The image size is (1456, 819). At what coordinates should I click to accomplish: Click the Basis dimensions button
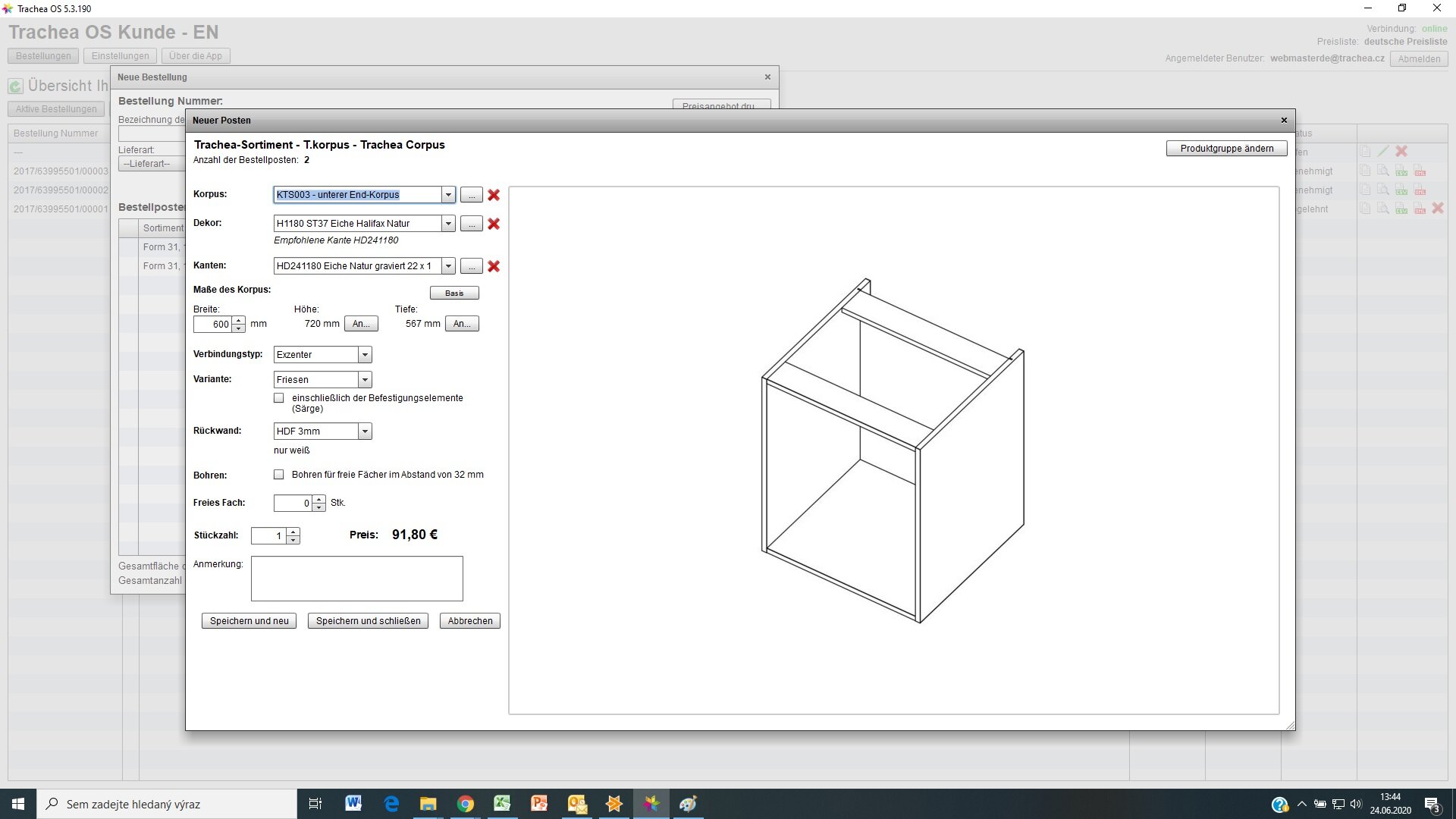coord(454,293)
